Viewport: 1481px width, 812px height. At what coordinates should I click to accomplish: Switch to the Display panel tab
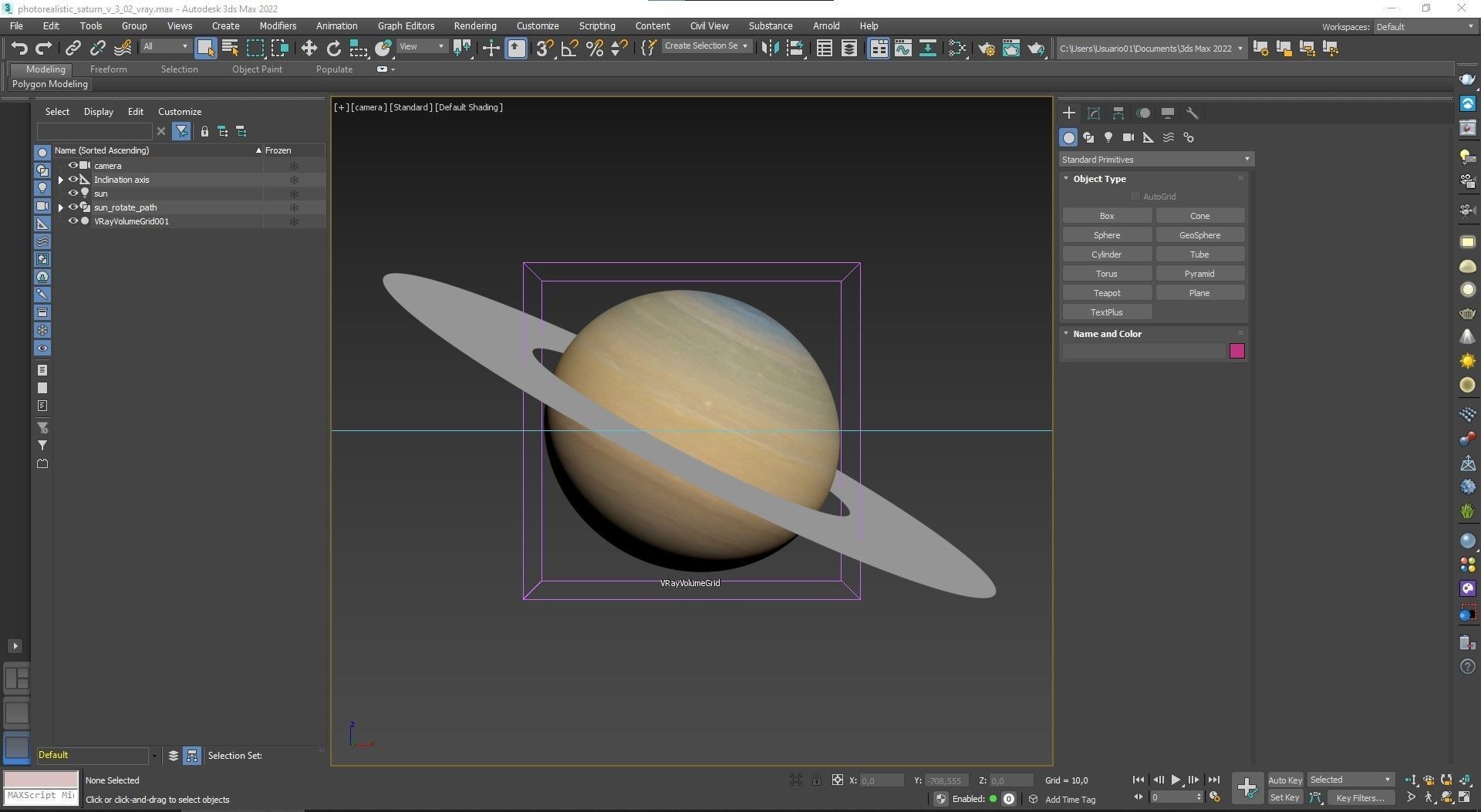tap(1168, 113)
